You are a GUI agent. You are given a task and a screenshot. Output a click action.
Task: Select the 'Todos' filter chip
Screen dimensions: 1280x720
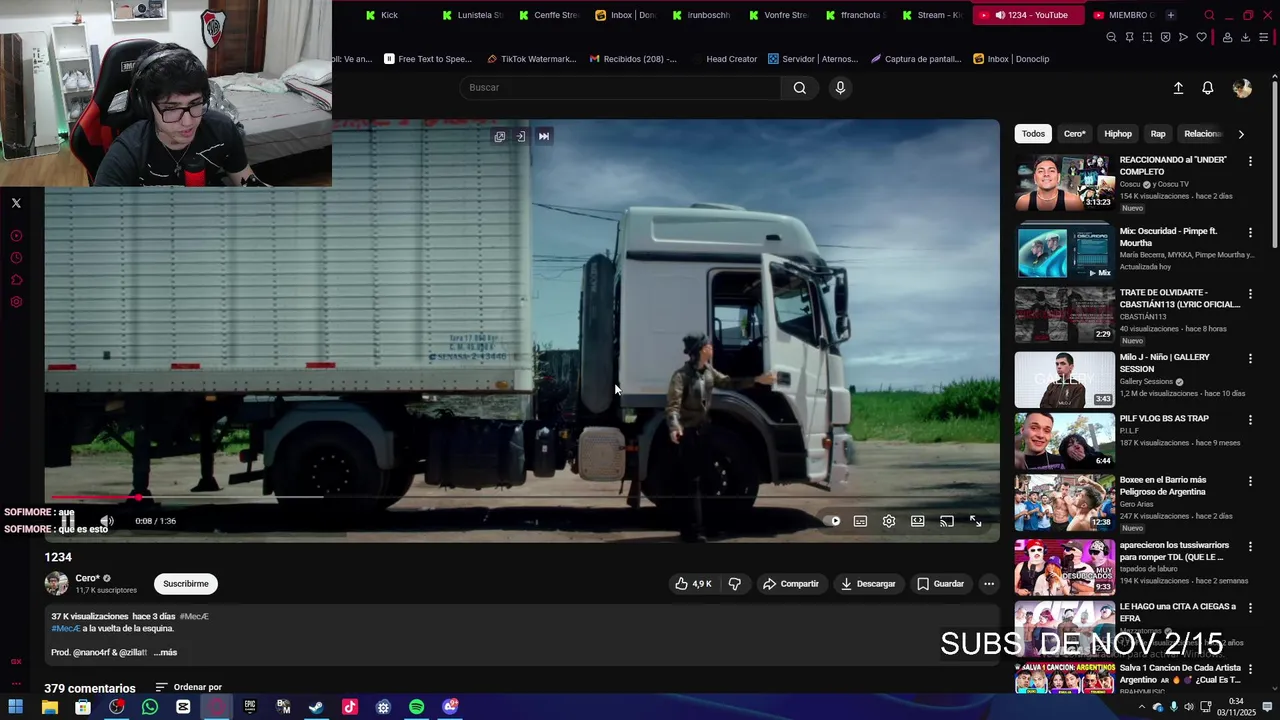[x=1033, y=134]
